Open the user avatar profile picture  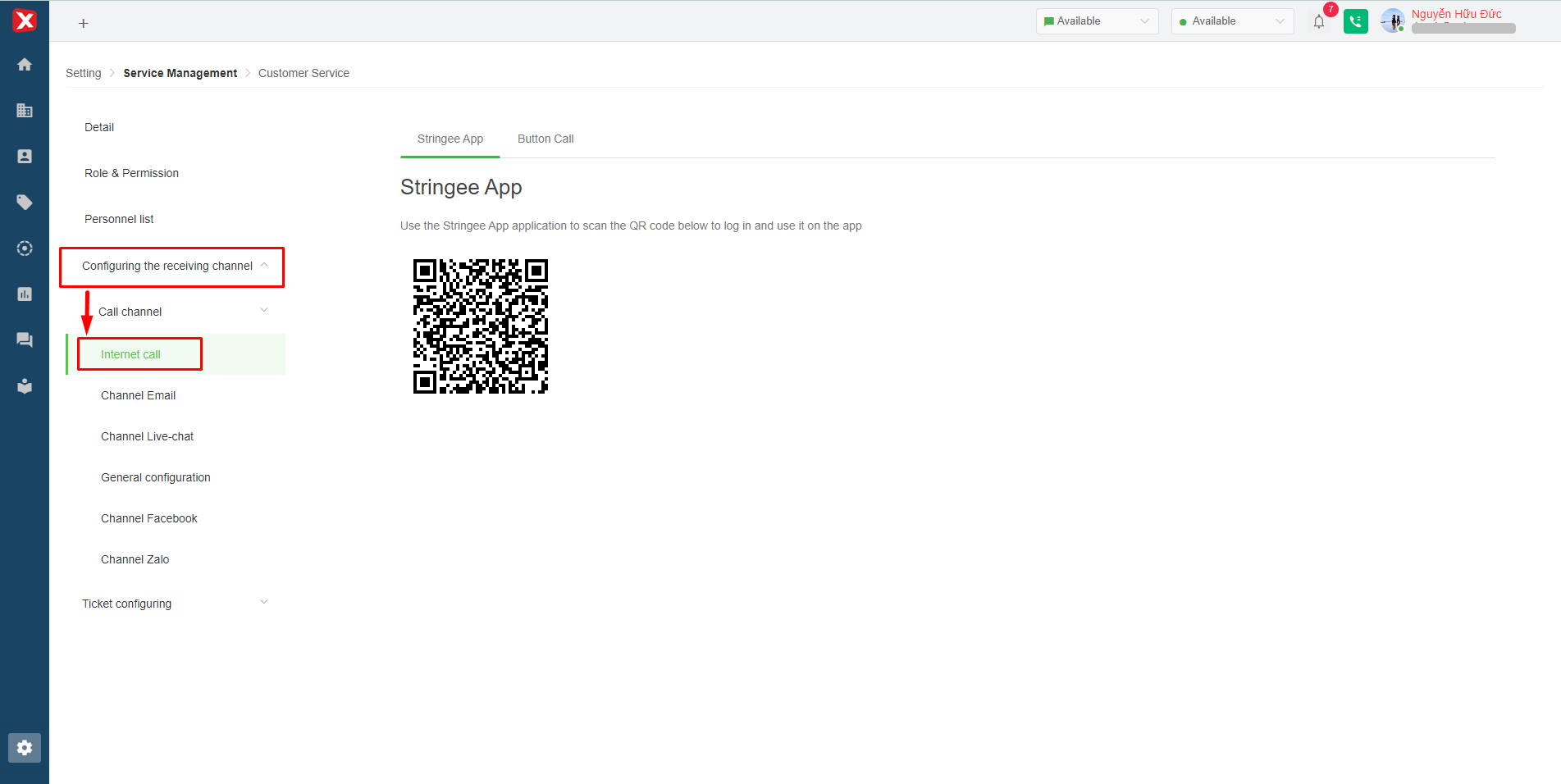[x=1393, y=21]
